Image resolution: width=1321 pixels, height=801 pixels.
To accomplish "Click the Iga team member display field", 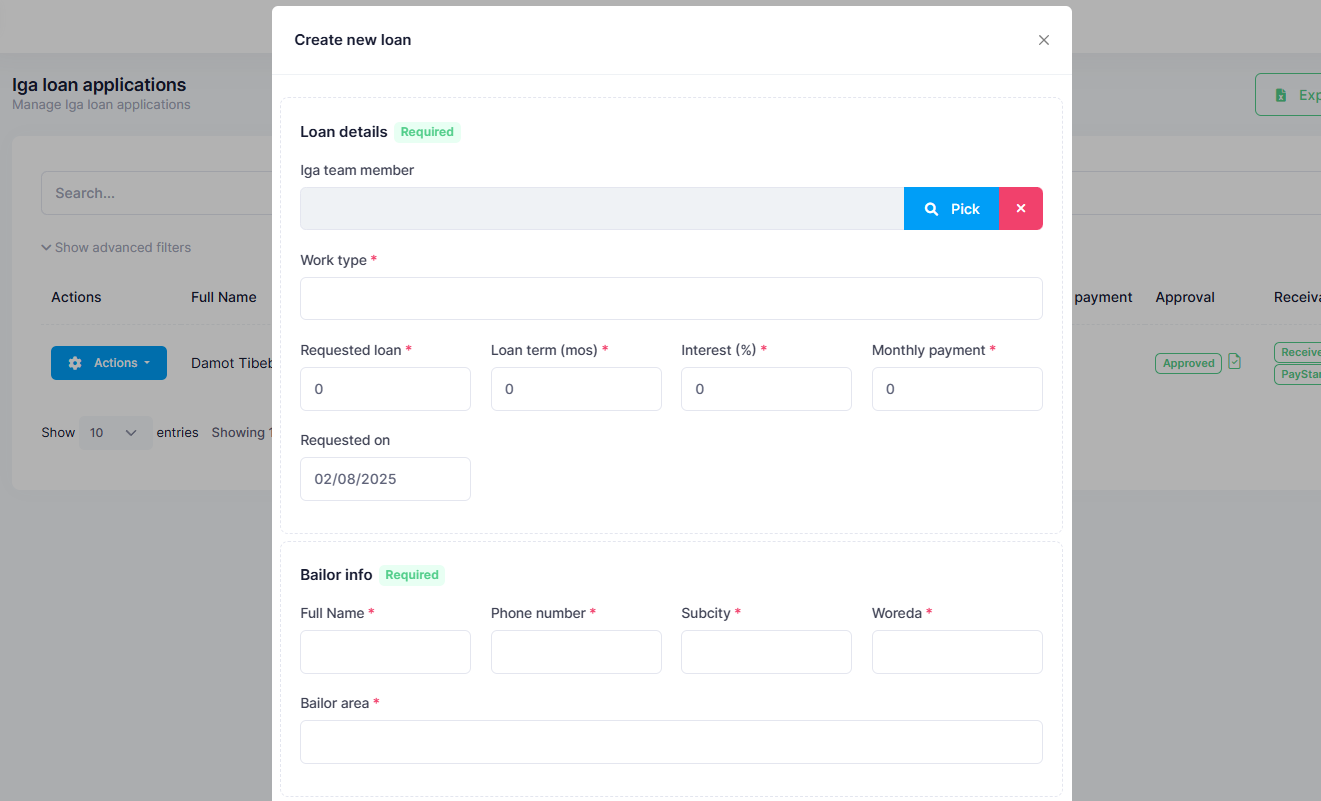I will click(601, 209).
